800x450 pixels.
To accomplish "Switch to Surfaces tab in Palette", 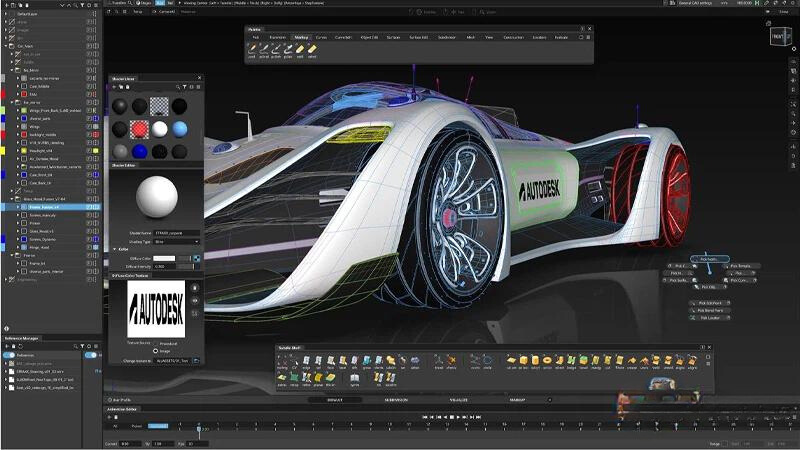I will pyautogui.click(x=393, y=37).
